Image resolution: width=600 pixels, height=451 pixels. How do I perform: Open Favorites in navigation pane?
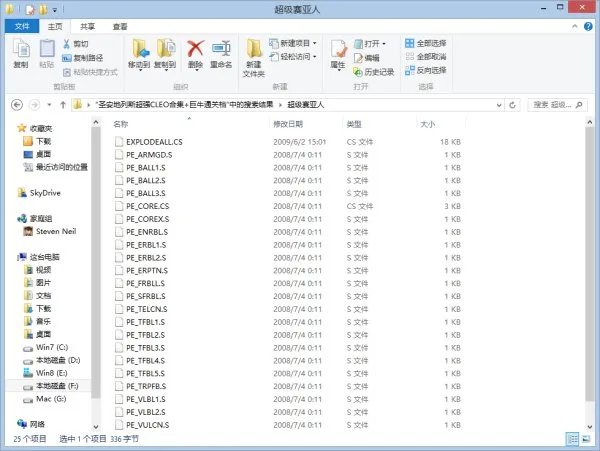point(35,128)
